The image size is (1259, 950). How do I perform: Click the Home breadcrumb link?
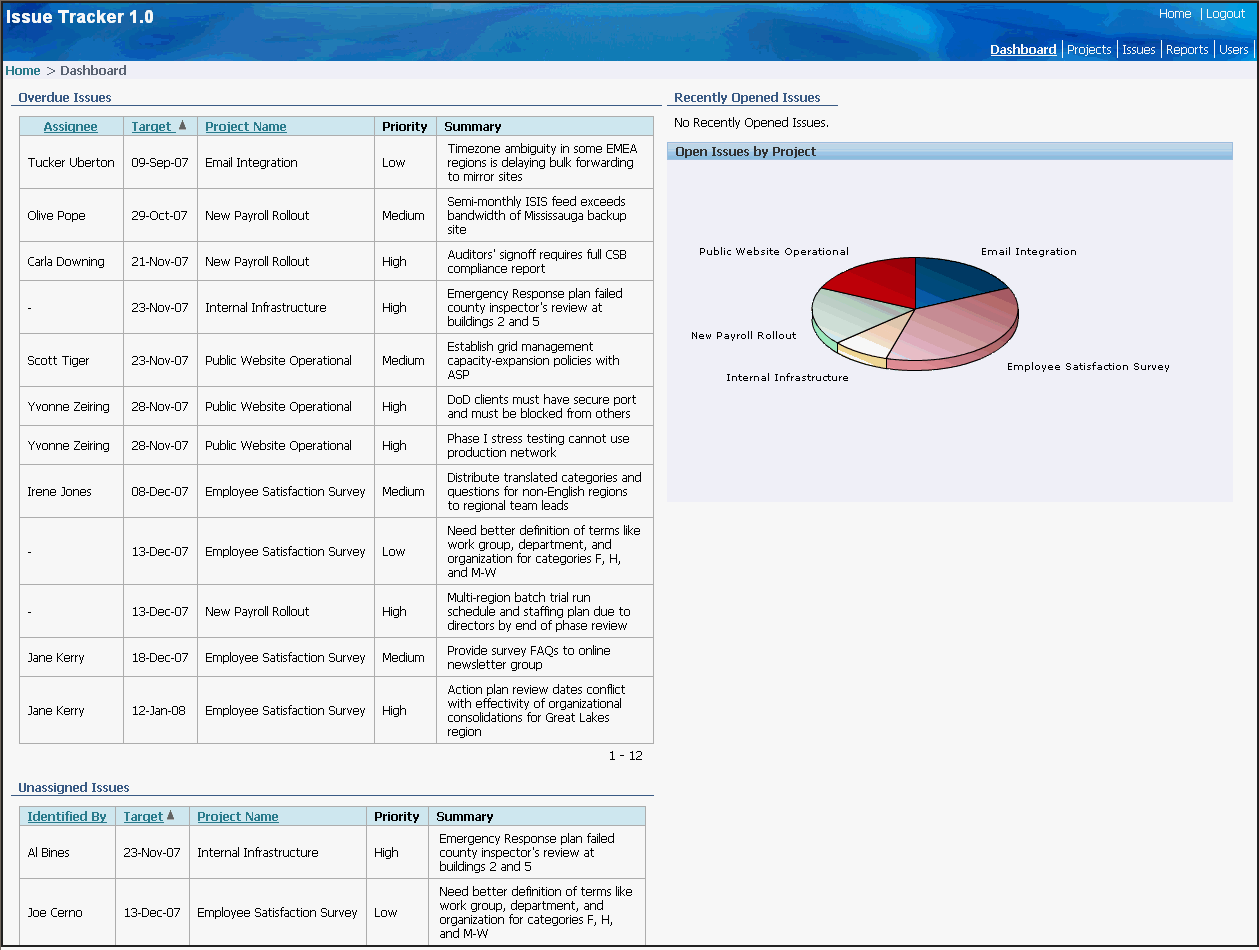[x=23, y=71]
